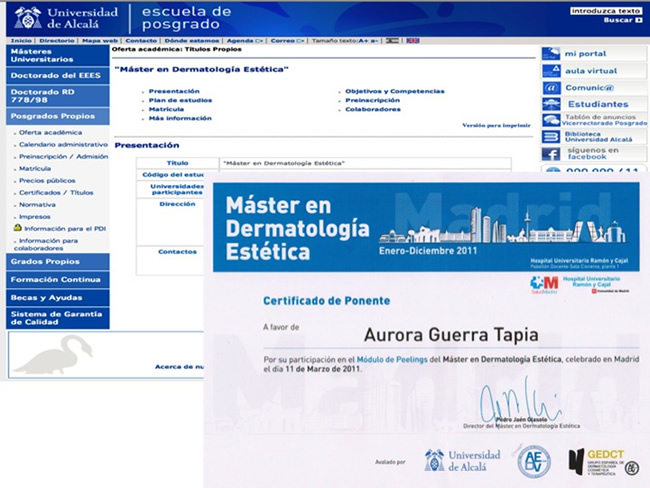Open Objetivos y Competencias link

pyautogui.click(x=395, y=91)
